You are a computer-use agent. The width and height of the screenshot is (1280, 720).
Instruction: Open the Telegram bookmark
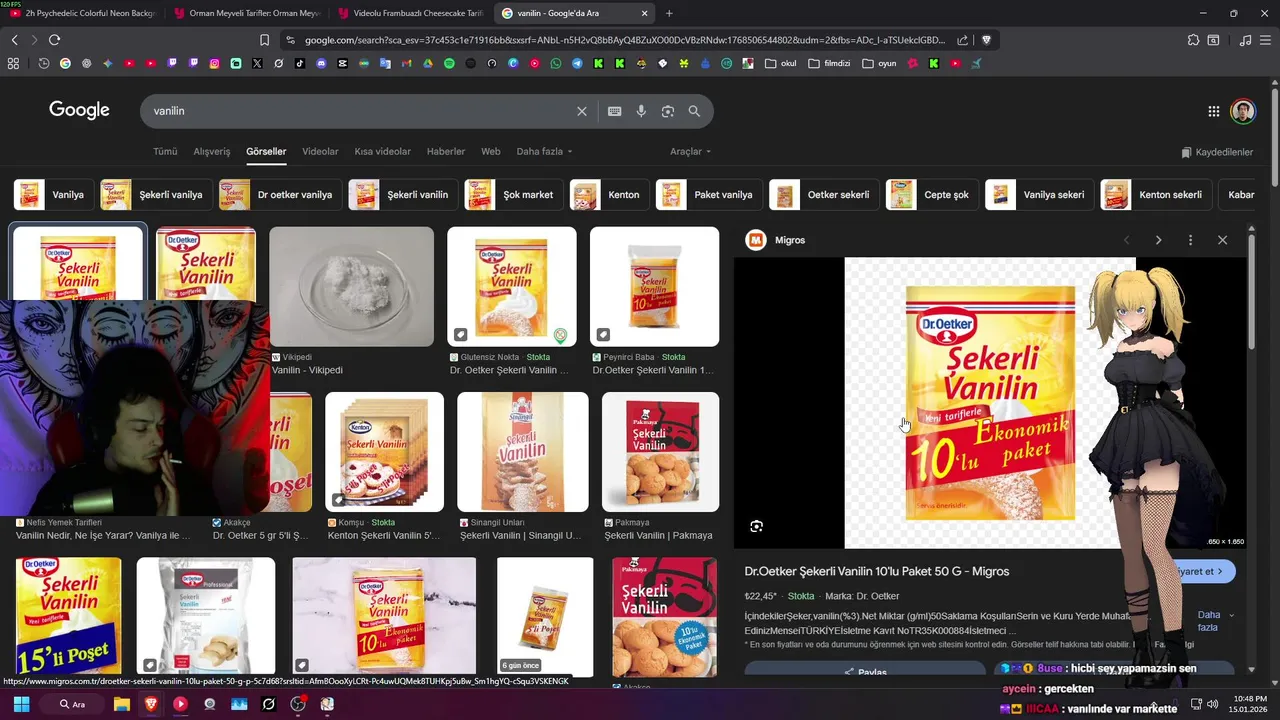tap(577, 63)
